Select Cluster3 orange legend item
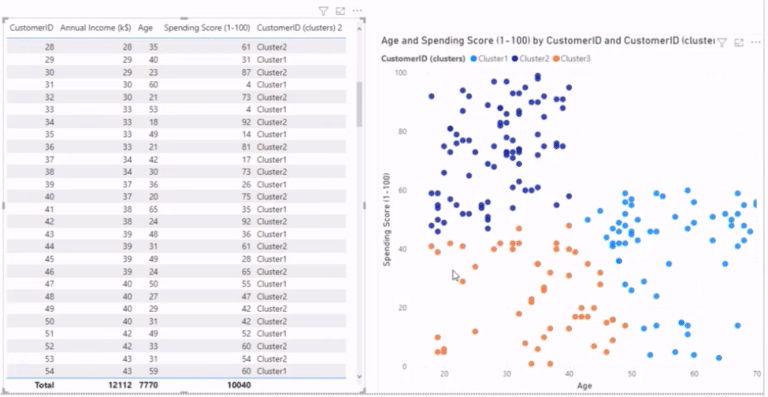 (x=572, y=59)
